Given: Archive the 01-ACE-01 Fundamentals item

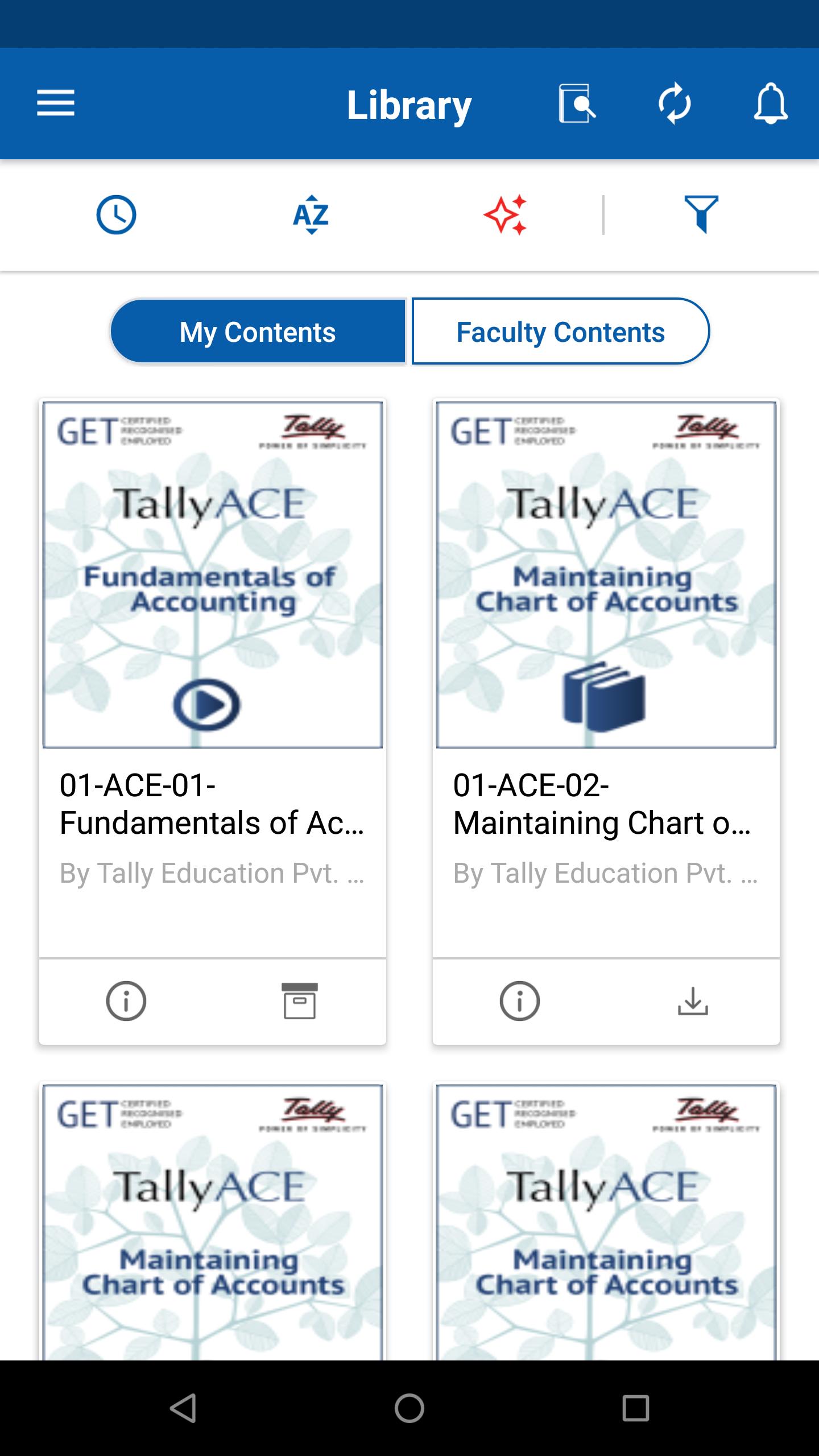Looking at the screenshot, I should point(300,1001).
